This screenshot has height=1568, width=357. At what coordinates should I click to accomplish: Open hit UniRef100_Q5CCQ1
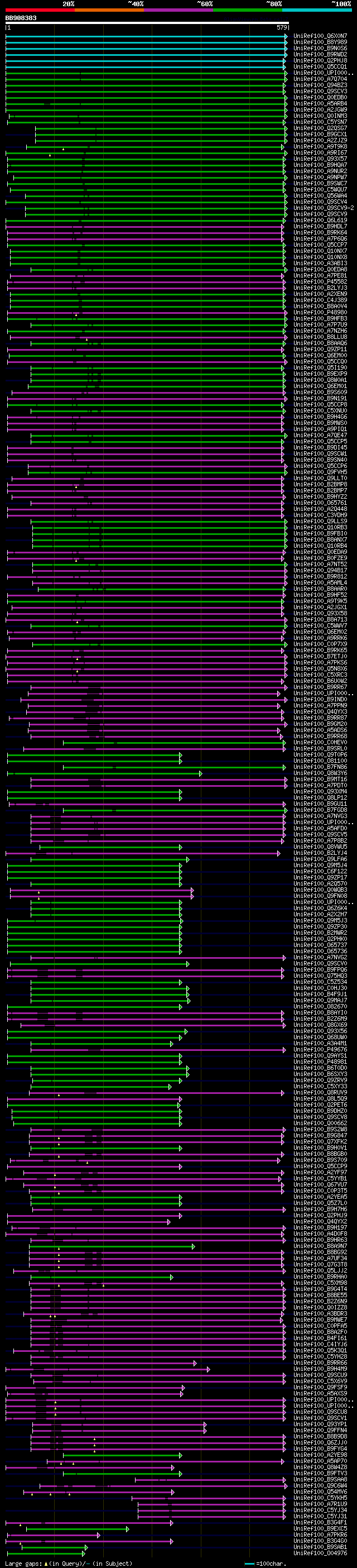coord(321,67)
